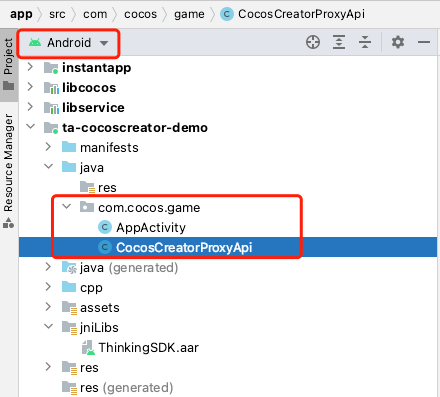Select the ta-cocoscreator-demo module row
Viewport: 440px width, 397px height.
click(x=228, y=127)
